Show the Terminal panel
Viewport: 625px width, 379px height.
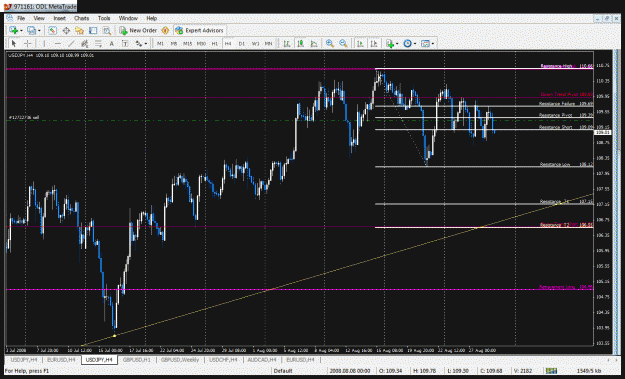[x=93, y=30]
